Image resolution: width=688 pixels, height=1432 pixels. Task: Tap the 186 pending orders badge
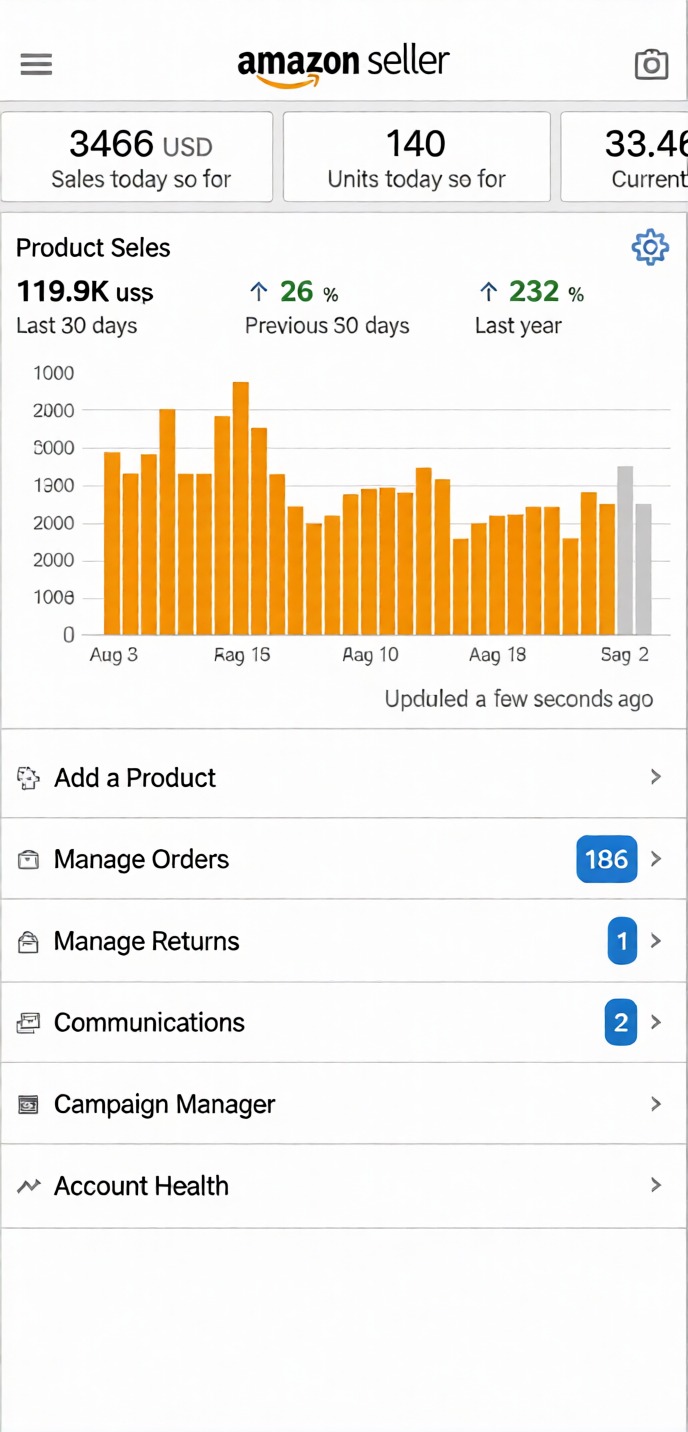606,859
